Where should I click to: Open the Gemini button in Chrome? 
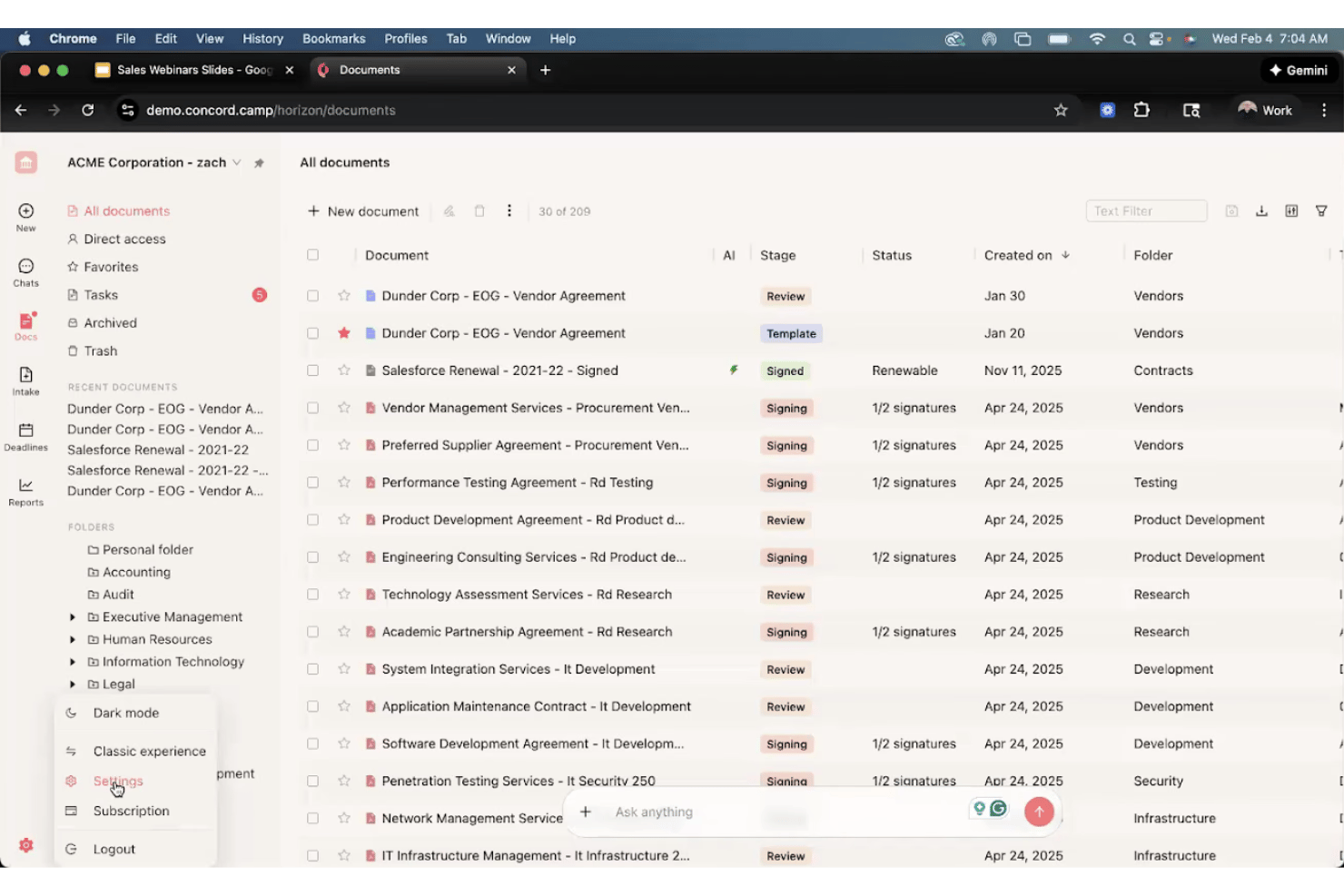click(1299, 70)
